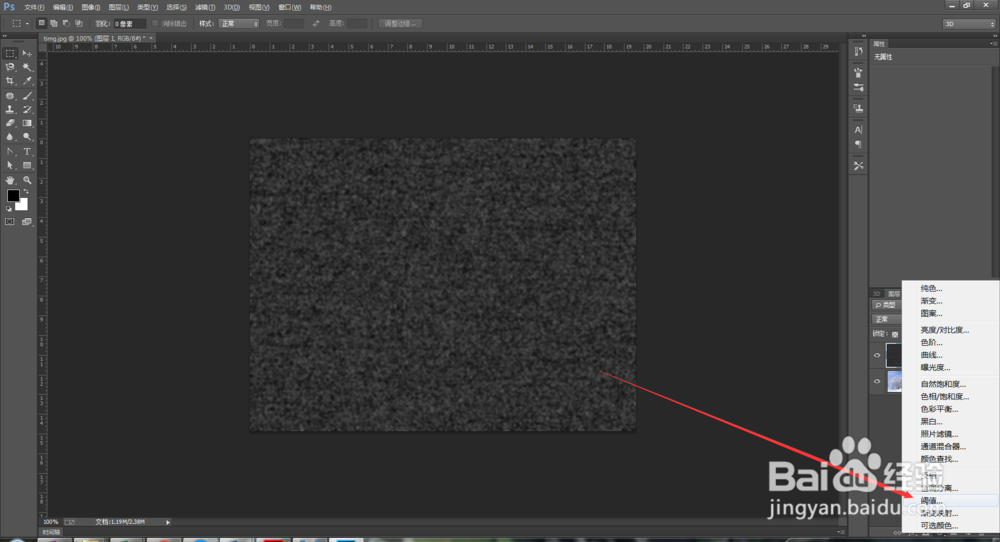Select the Pen tool

pyautogui.click(x=10, y=152)
